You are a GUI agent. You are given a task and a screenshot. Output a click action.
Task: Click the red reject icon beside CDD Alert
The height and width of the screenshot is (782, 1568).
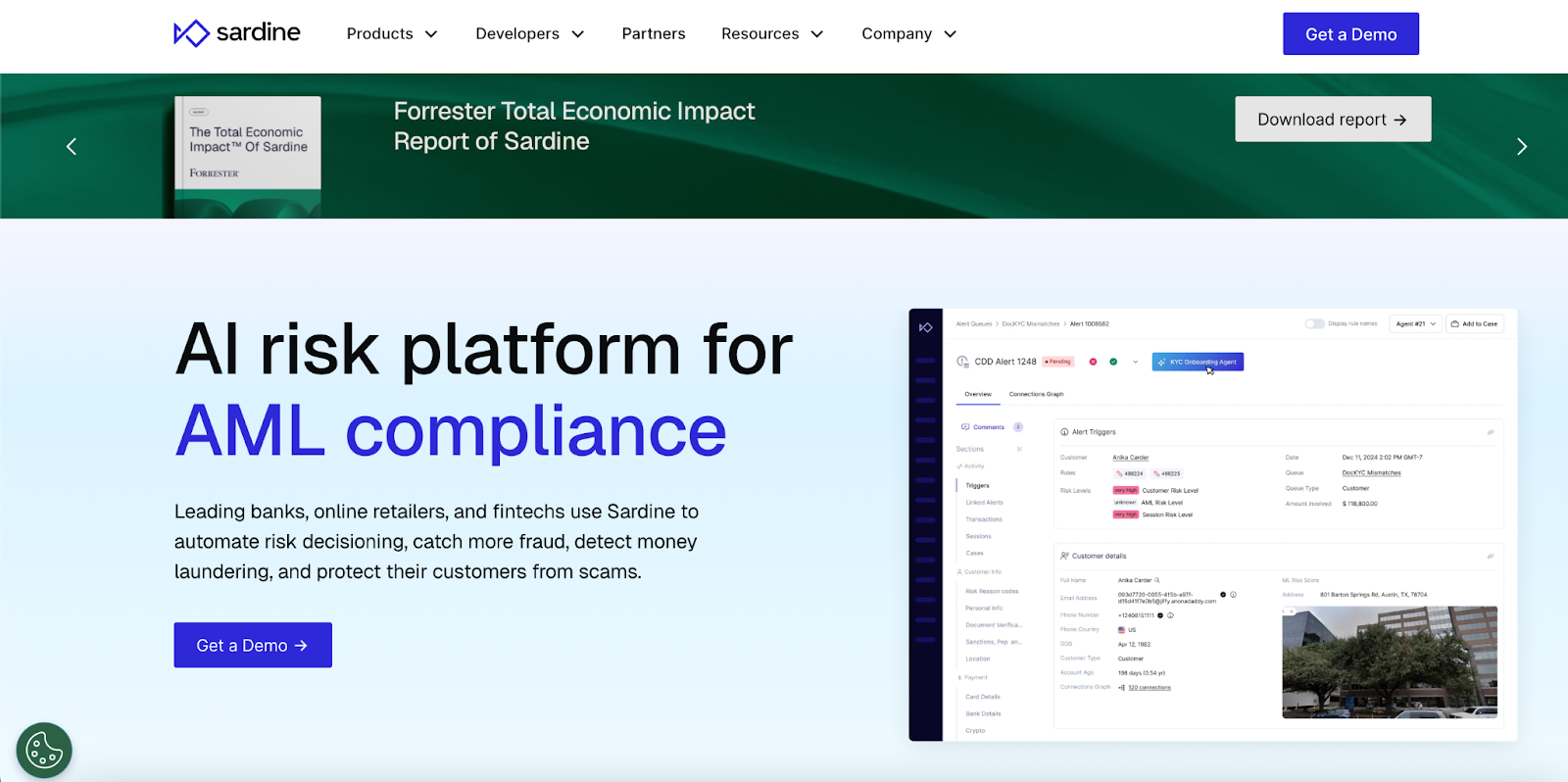click(x=1094, y=362)
